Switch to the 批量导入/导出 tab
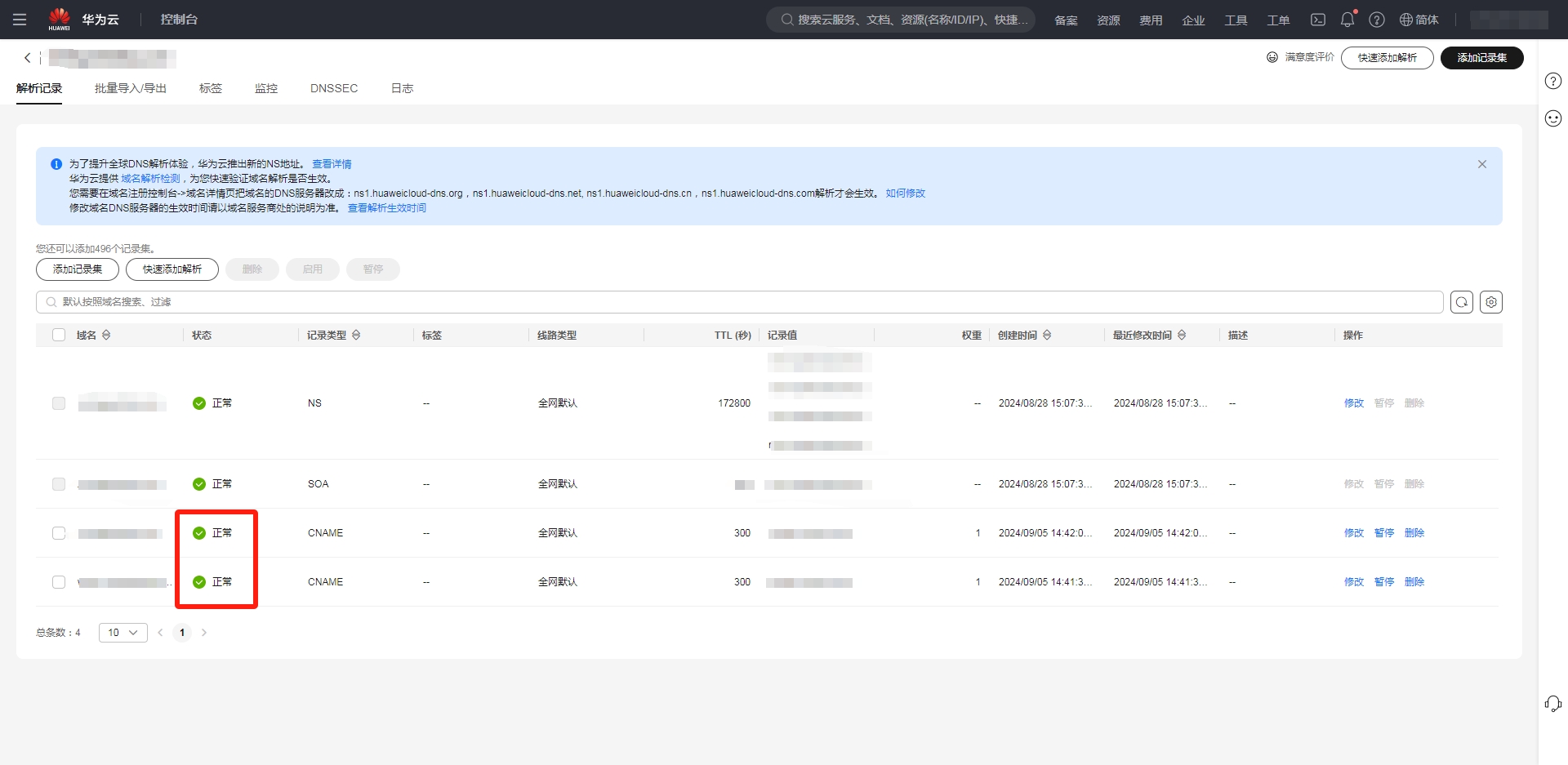The width and height of the screenshot is (1568, 765). (x=131, y=88)
